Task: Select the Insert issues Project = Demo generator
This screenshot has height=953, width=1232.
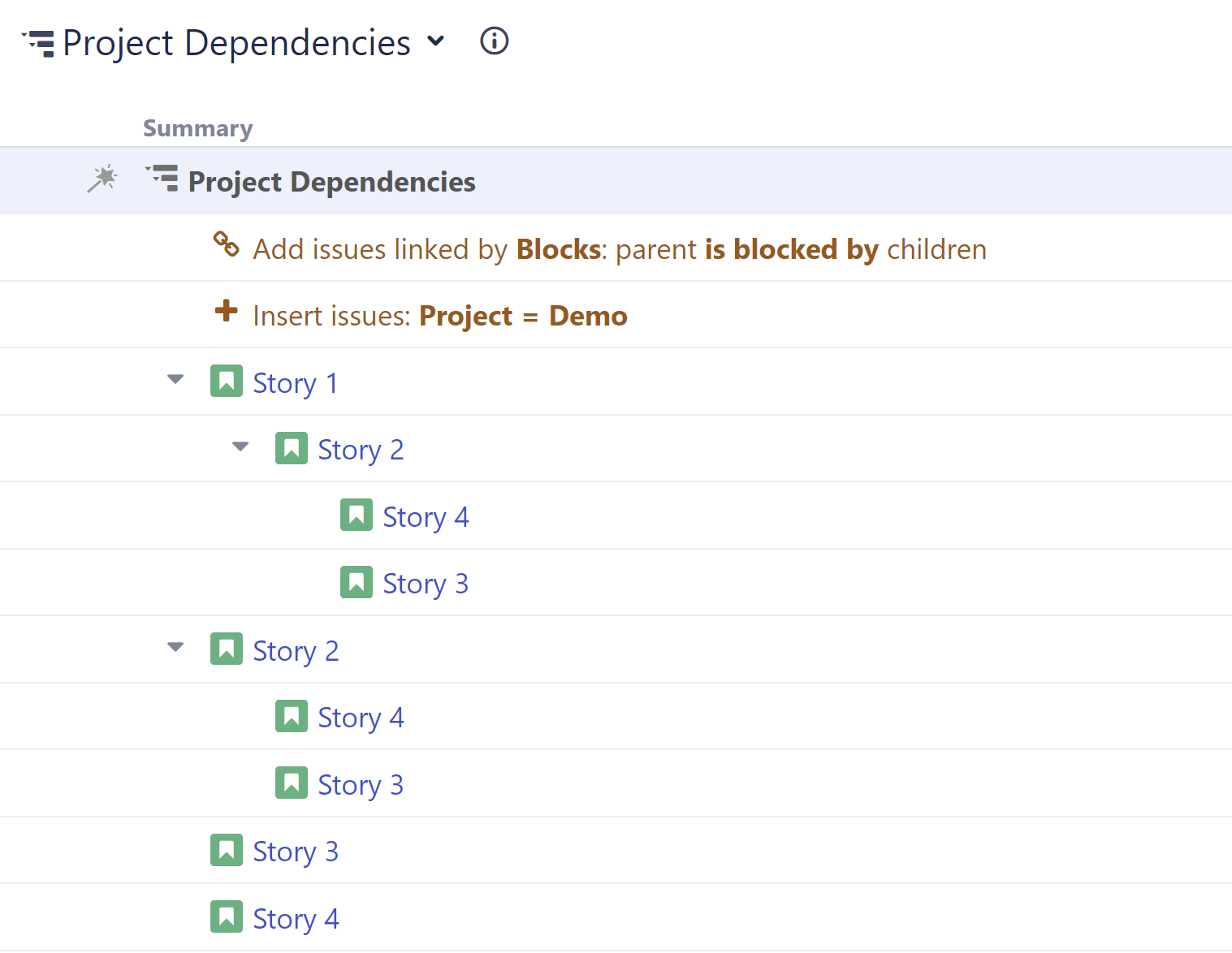Action: (439, 316)
